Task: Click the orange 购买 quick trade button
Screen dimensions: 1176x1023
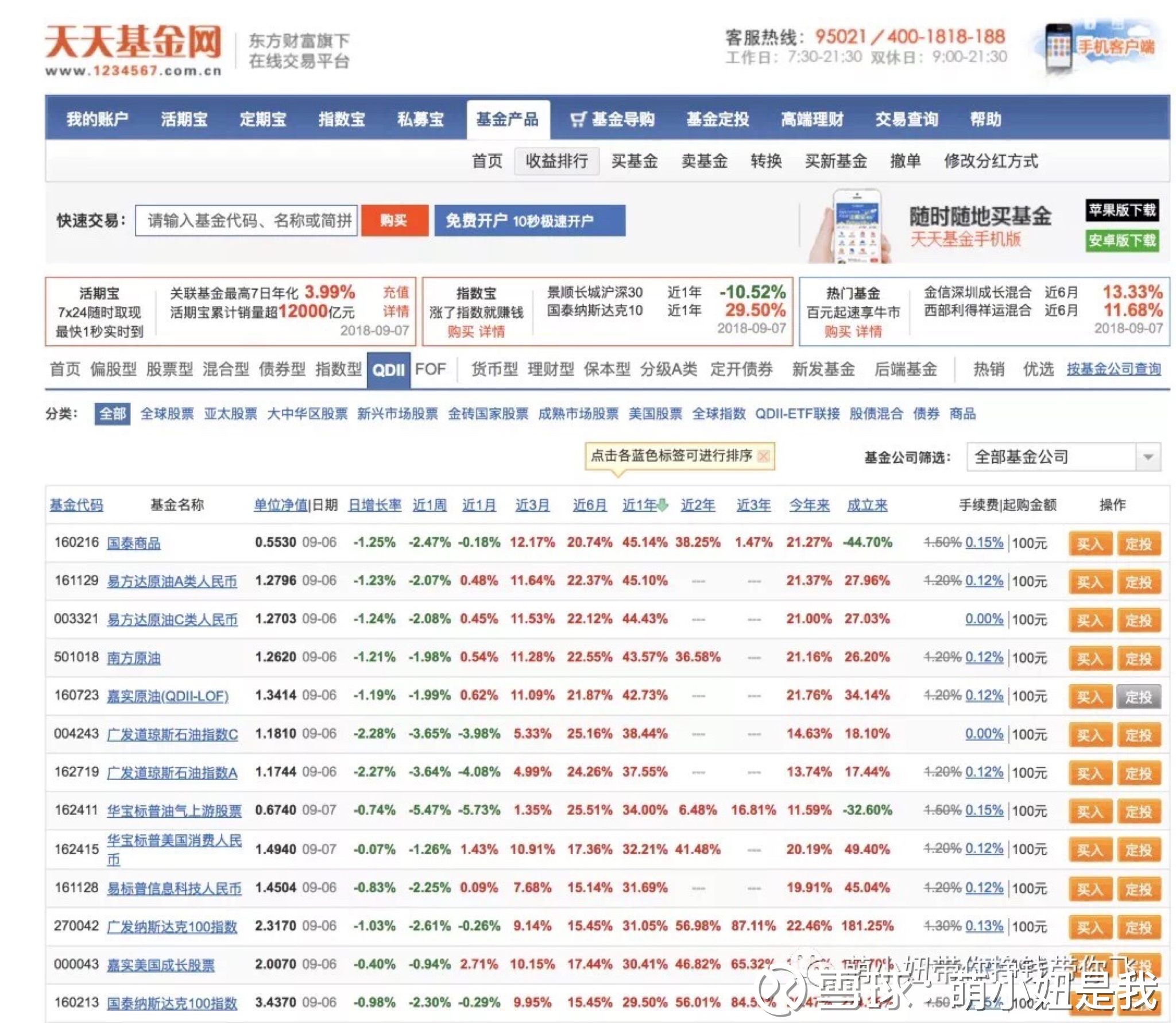Action: click(x=394, y=221)
